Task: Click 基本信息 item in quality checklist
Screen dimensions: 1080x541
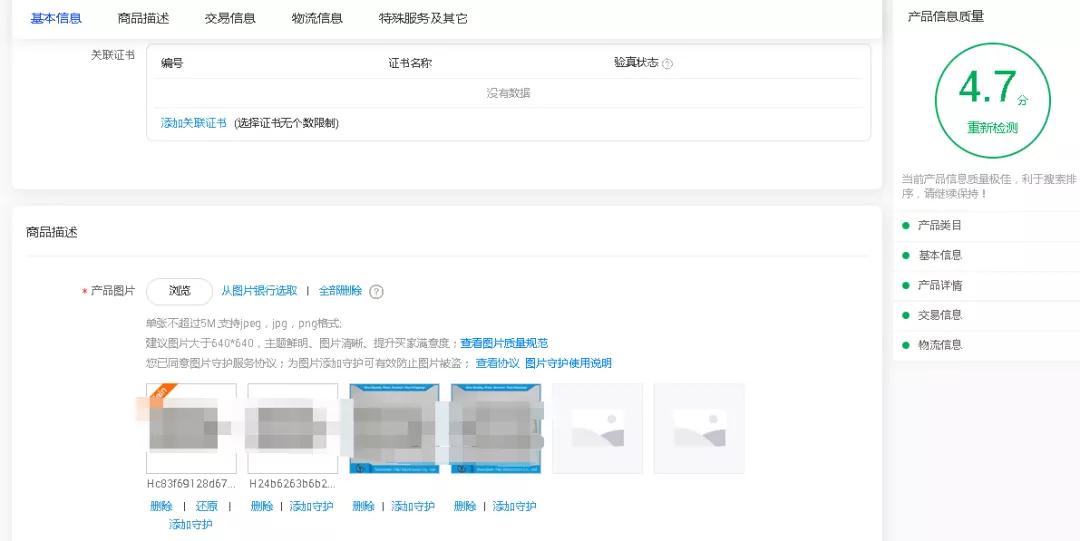Action: [939, 256]
